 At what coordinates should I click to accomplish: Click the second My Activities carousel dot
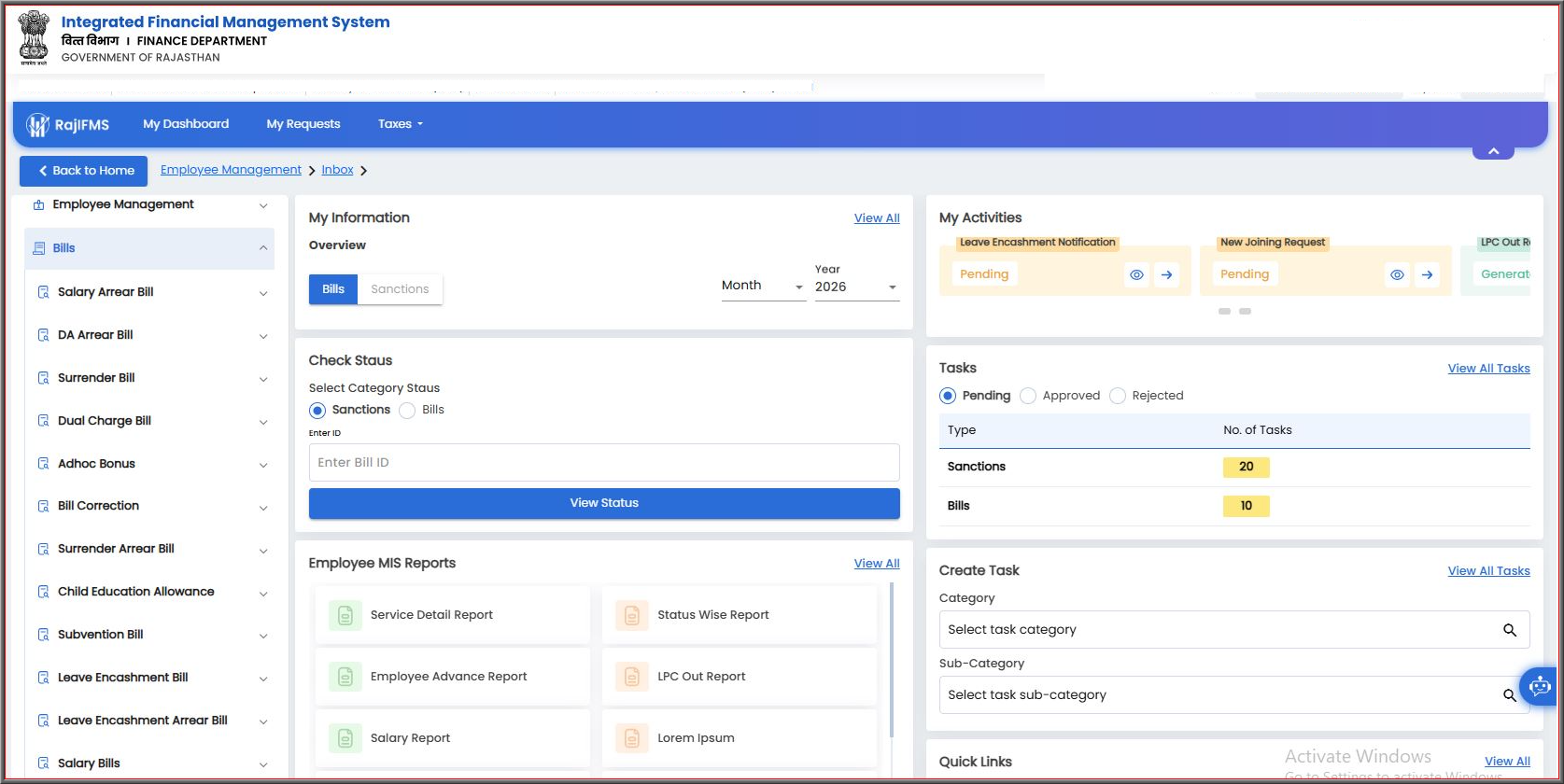pos(1245,311)
